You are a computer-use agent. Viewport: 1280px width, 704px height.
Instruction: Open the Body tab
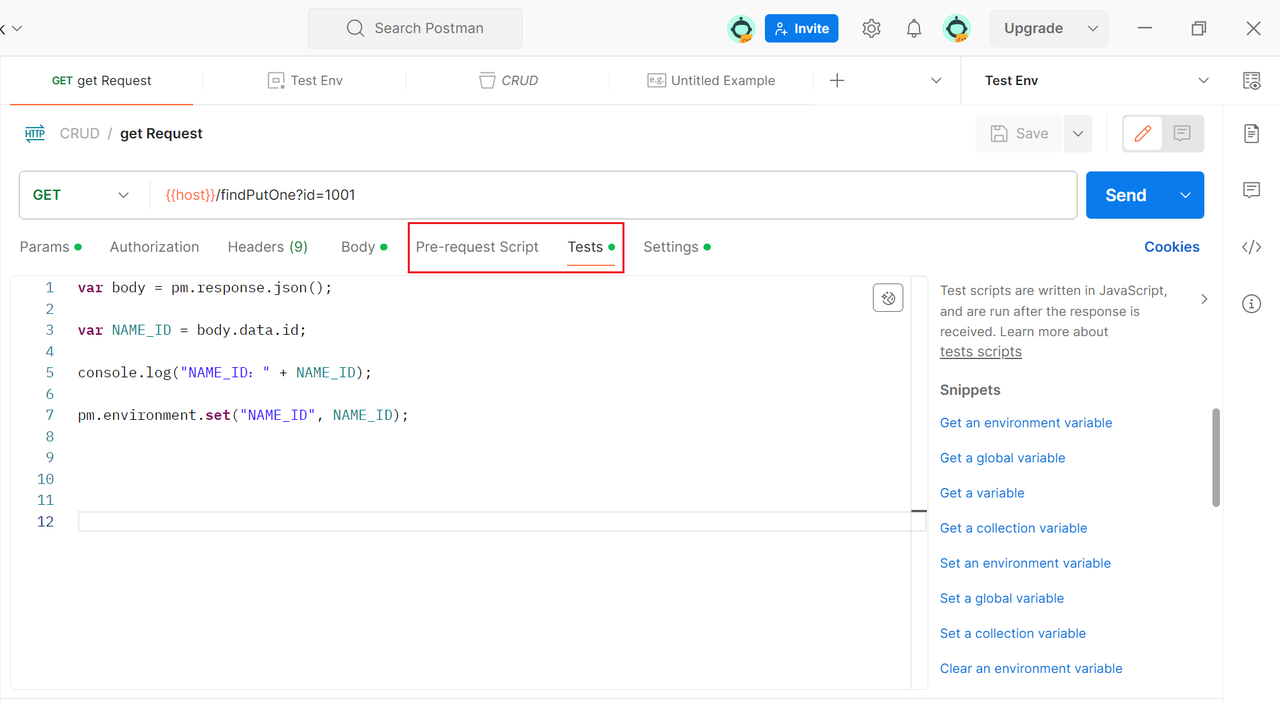tap(364, 247)
